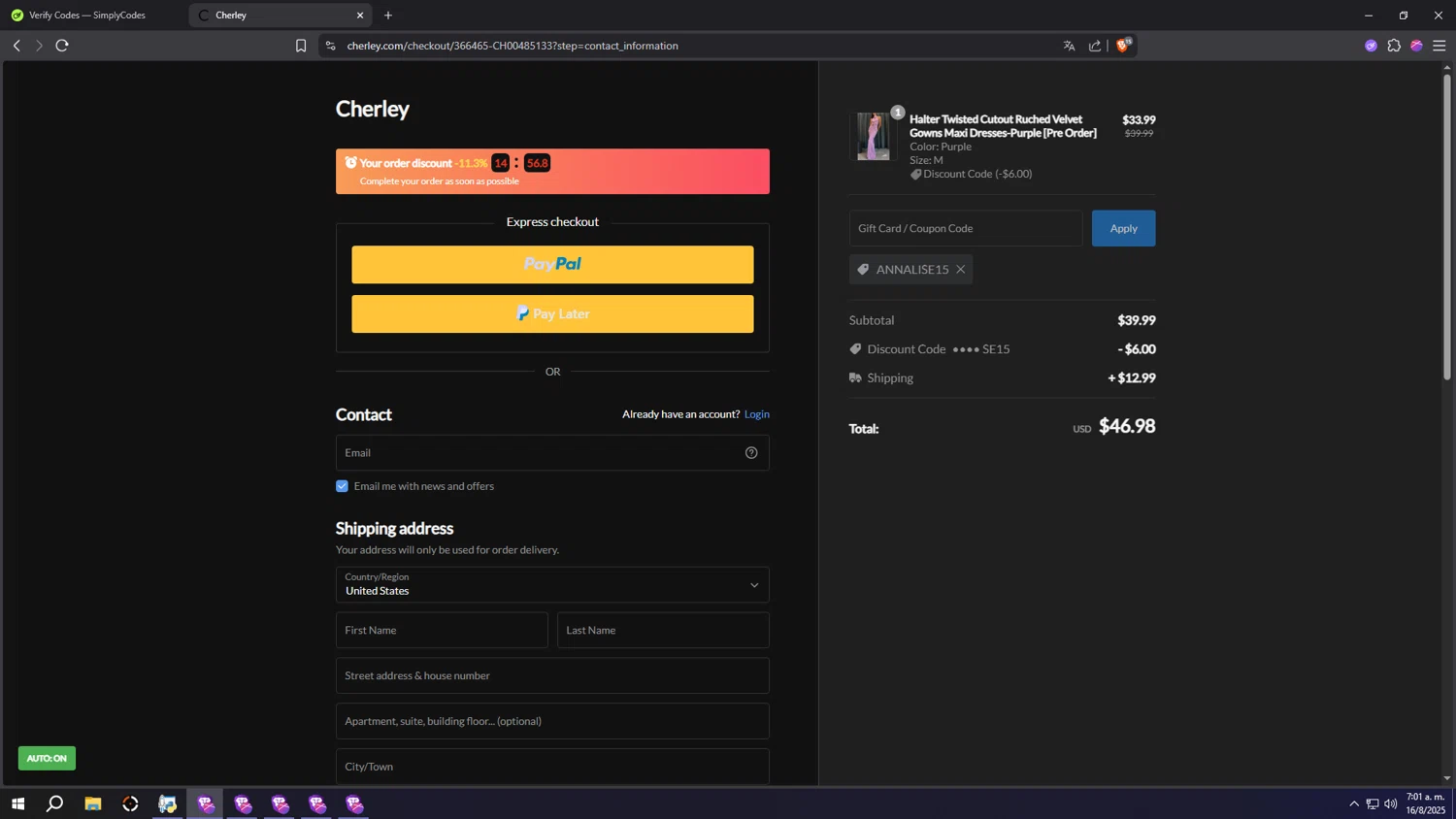Click Street address & house number field
1456x819 pixels.
[x=552, y=675]
